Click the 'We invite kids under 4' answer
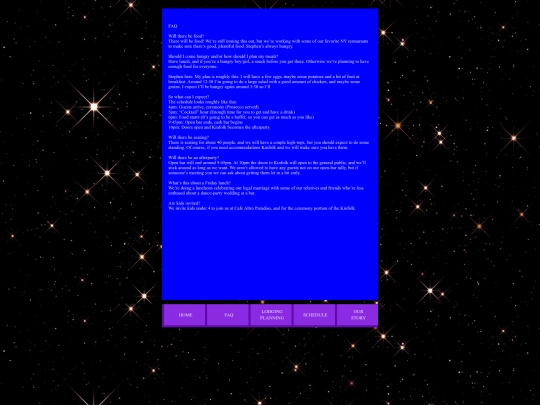Viewport: 540px width, 405px height. tap(262, 208)
